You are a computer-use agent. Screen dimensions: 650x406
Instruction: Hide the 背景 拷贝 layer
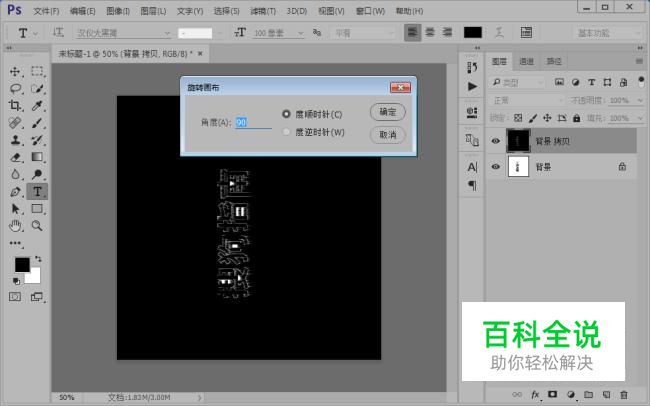pyautogui.click(x=495, y=141)
